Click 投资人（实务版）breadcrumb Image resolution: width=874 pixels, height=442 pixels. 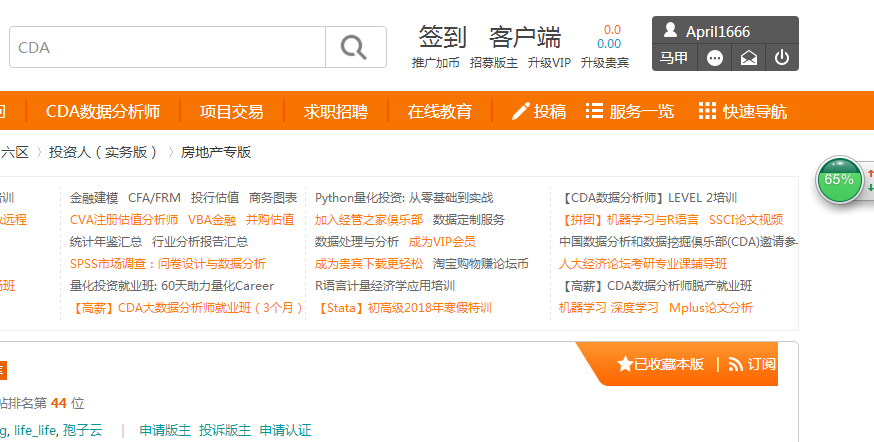103,152
